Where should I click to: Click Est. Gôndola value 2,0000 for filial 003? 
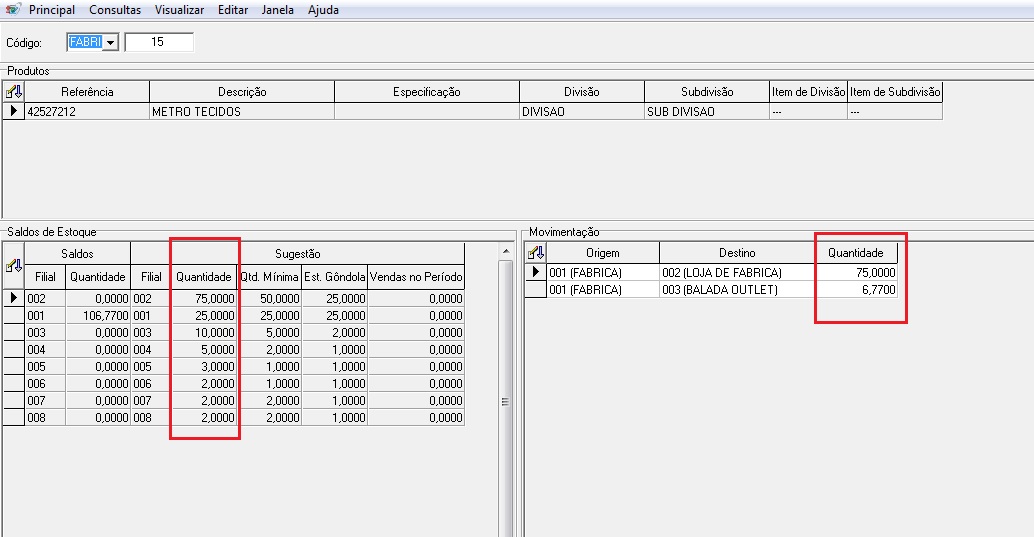334,332
